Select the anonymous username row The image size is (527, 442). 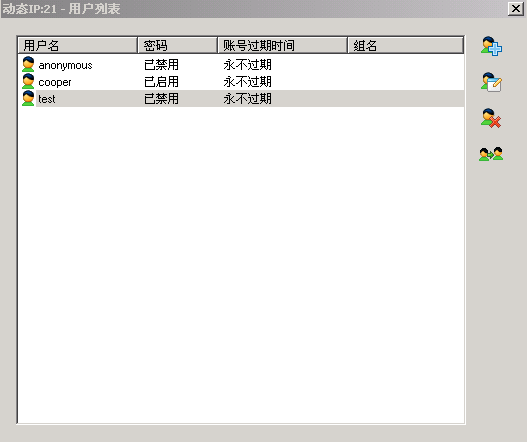click(x=241, y=65)
